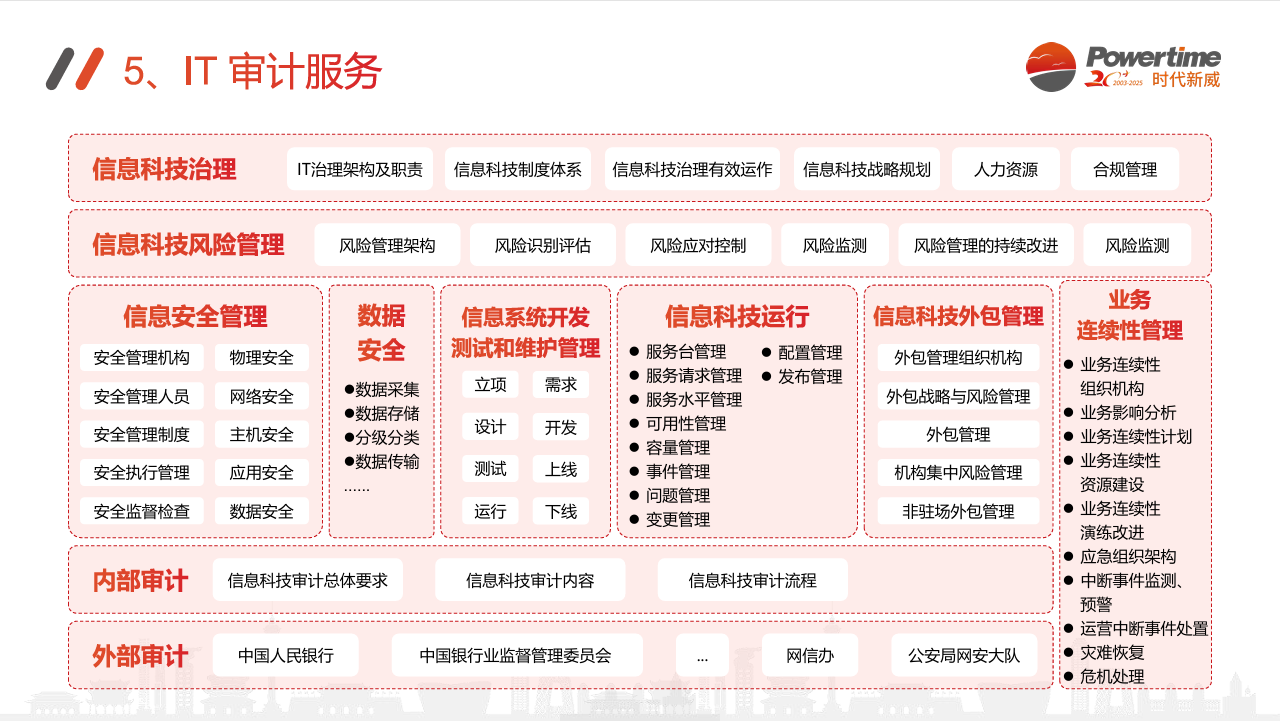Select the 中国人民银行 box
1280x721 pixels.
click(x=286, y=656)
